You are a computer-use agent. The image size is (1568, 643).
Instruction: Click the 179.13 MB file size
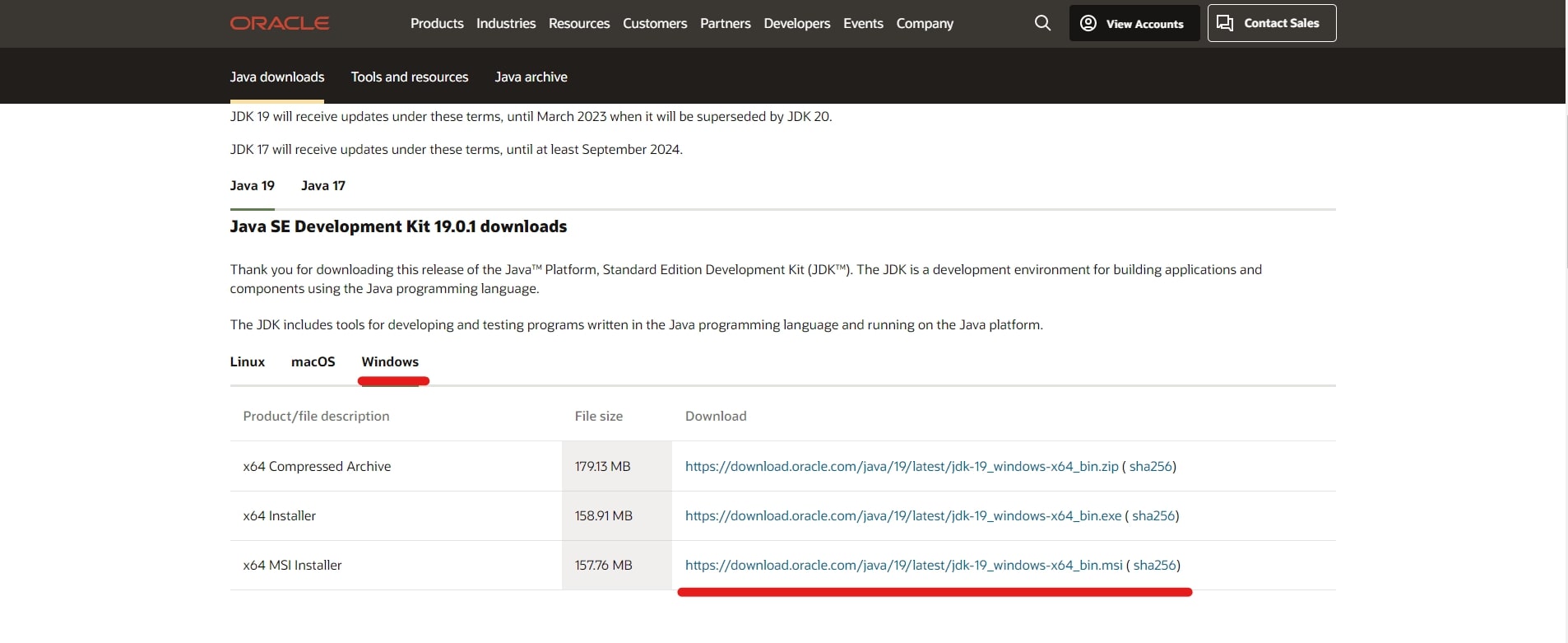603,466
